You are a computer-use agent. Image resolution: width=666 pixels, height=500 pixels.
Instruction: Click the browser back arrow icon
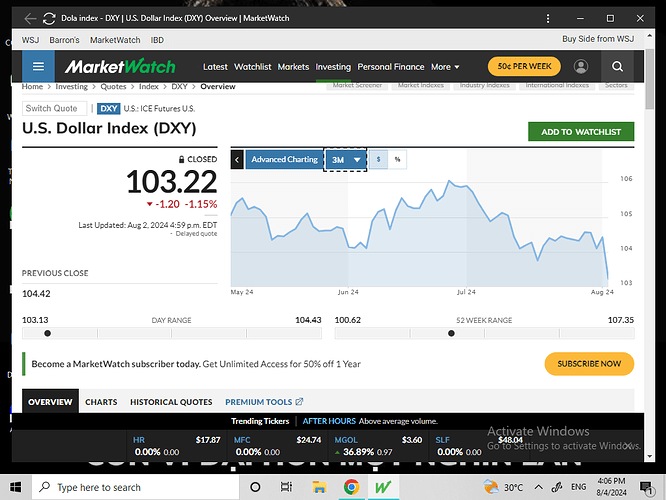point(30,19)
